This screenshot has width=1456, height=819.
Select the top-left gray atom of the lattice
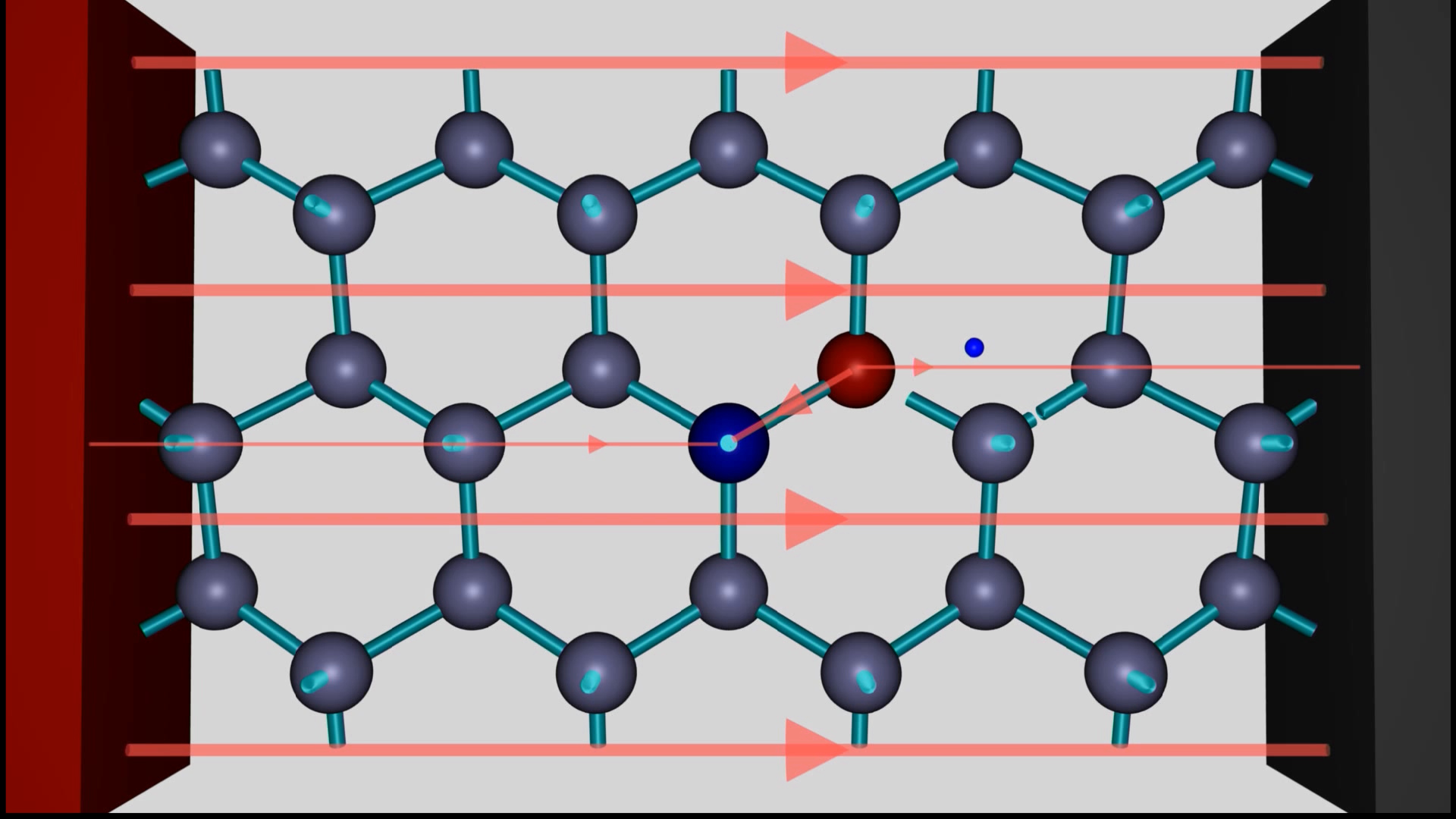click(x=220, y=149)
